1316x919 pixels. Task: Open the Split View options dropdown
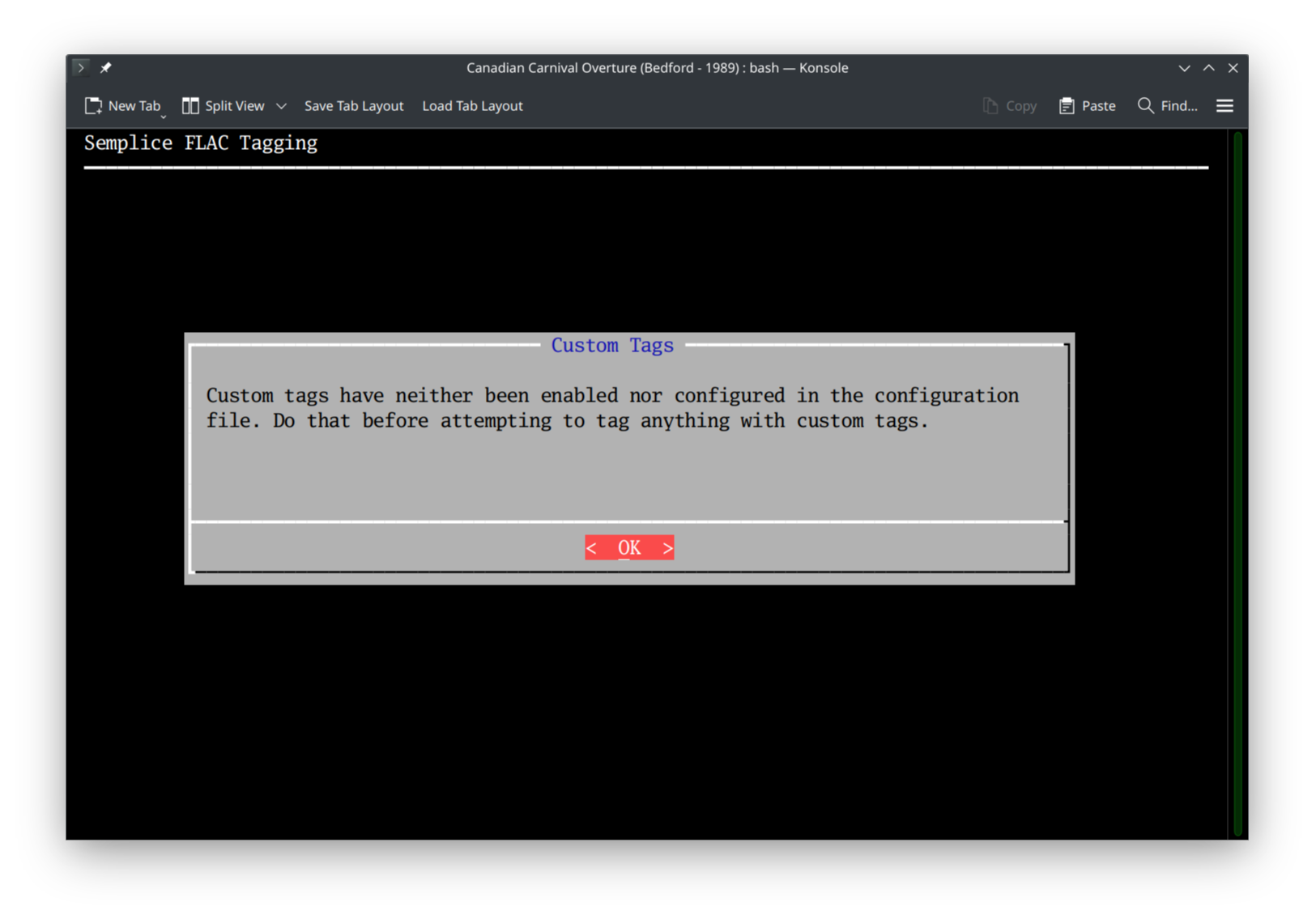point(281,105)
